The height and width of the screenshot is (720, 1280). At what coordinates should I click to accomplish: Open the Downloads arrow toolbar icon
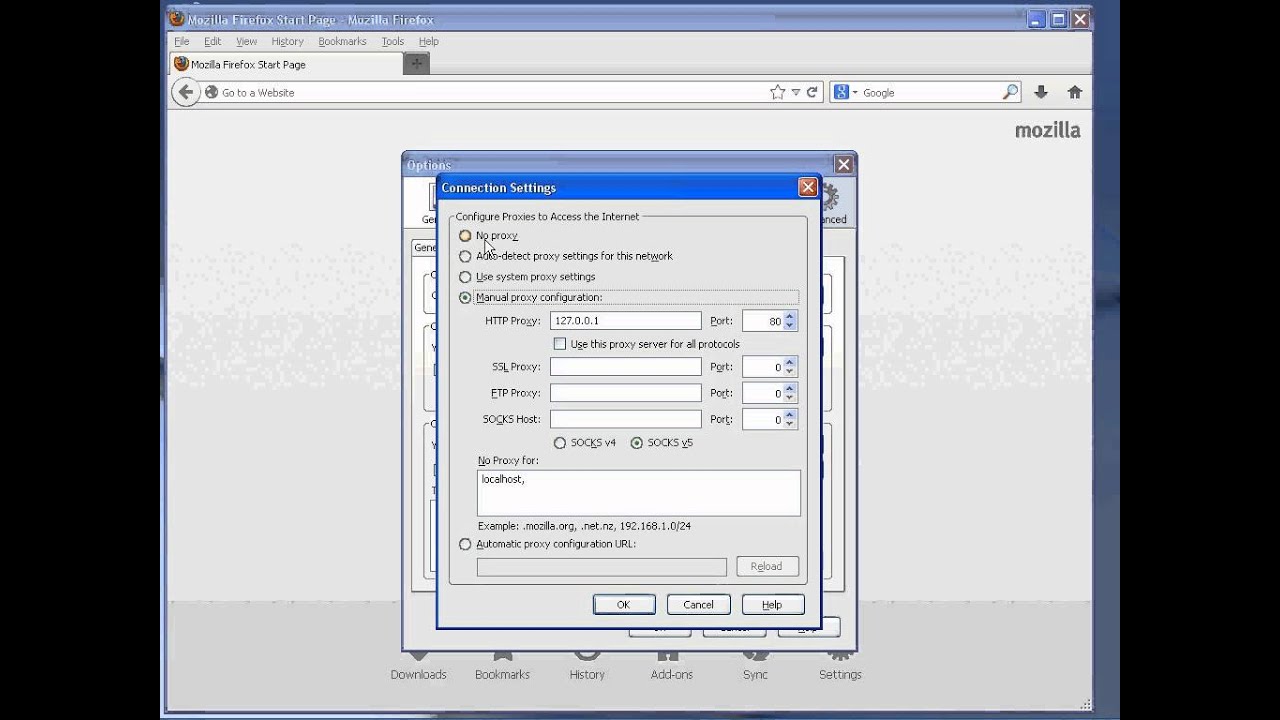[1040, 92]
